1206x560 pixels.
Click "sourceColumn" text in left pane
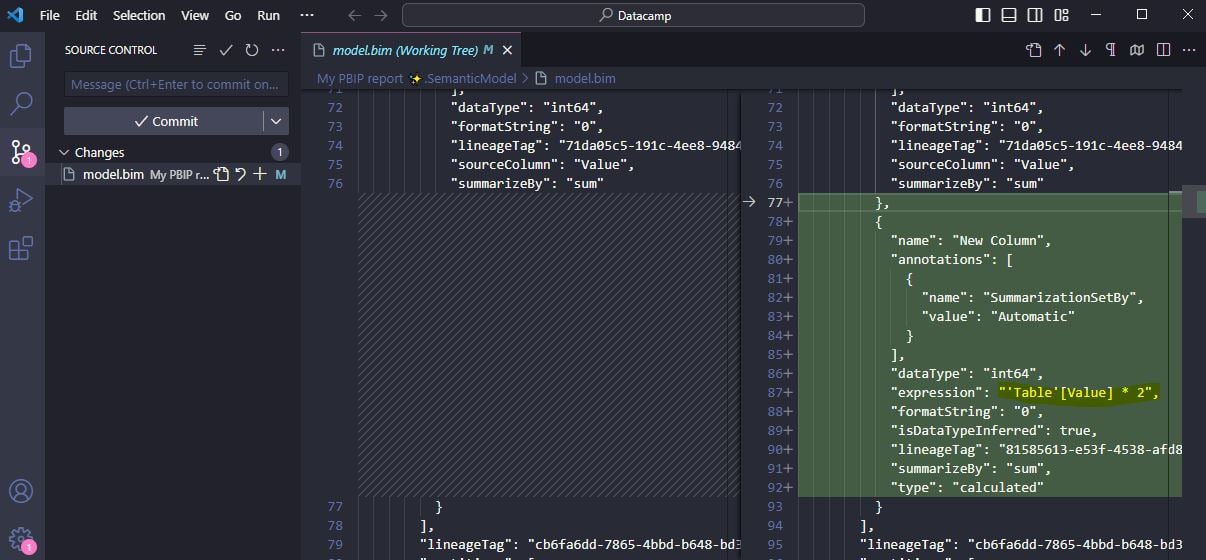pos(506,164)
